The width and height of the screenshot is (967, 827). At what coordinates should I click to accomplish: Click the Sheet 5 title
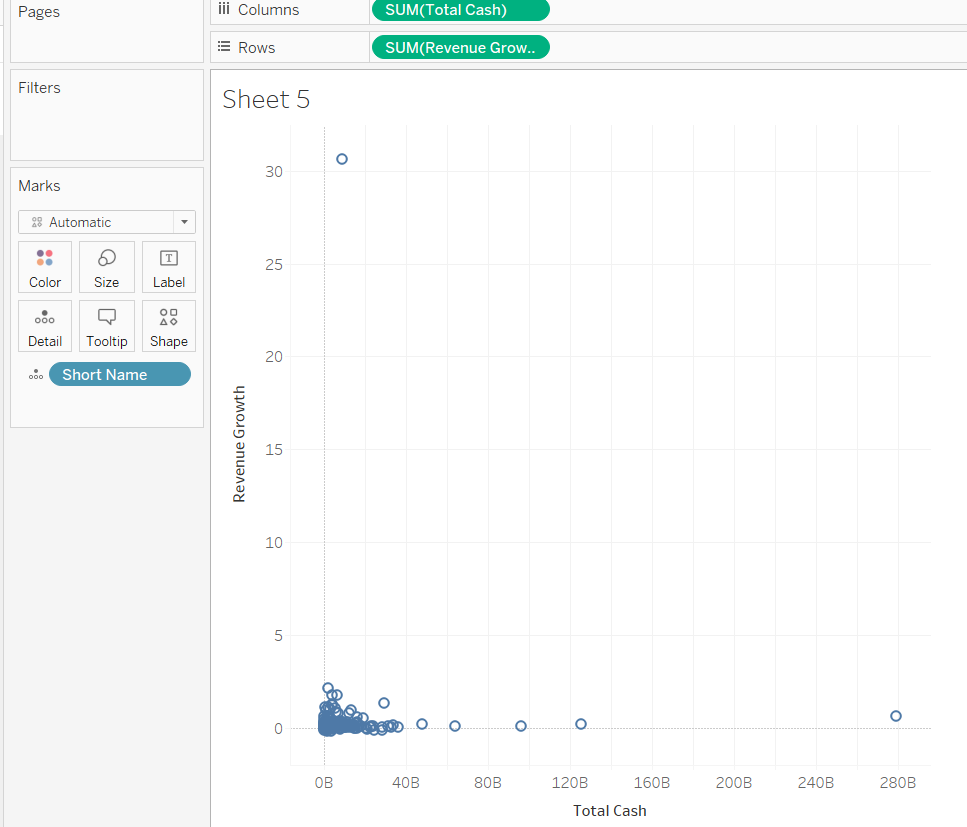tap(266, 99)
